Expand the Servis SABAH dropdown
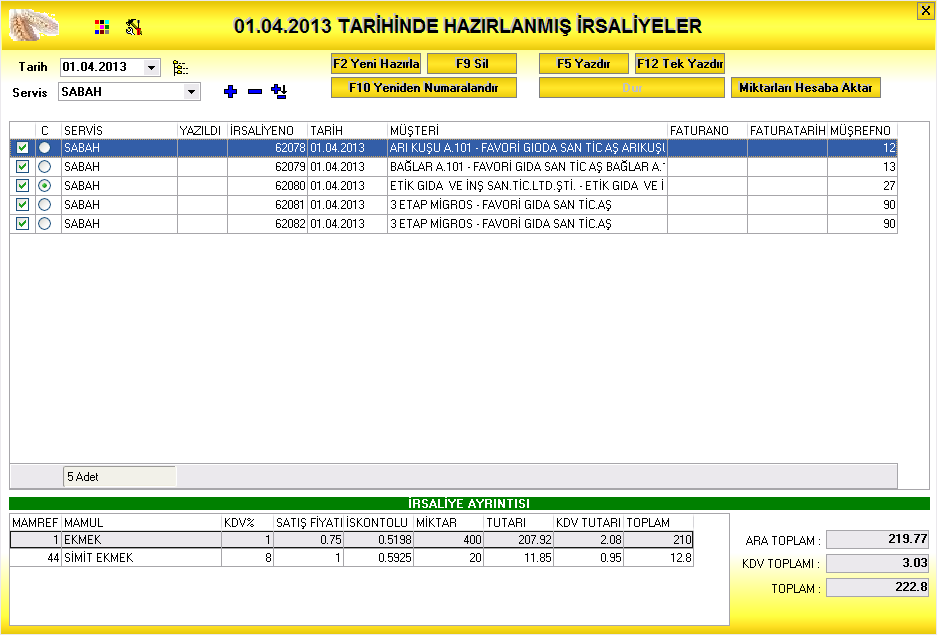This screenshot has width=937, height=635. [191, 92]
